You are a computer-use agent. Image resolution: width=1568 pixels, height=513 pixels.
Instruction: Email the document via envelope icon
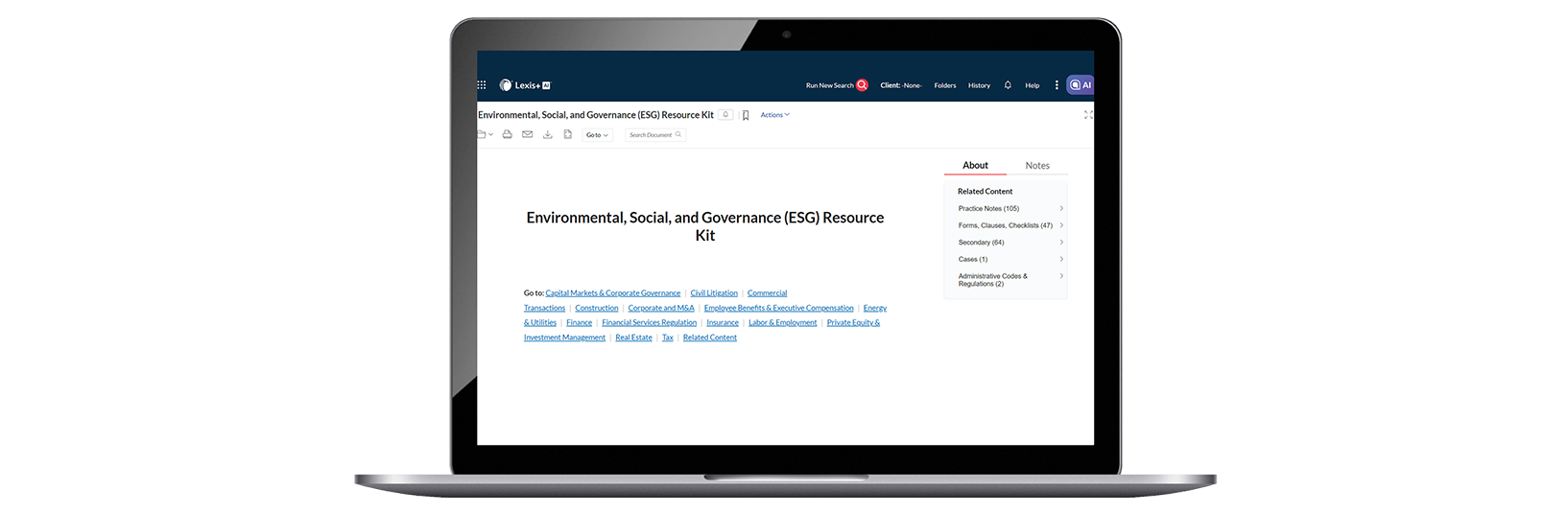(527, 135)
